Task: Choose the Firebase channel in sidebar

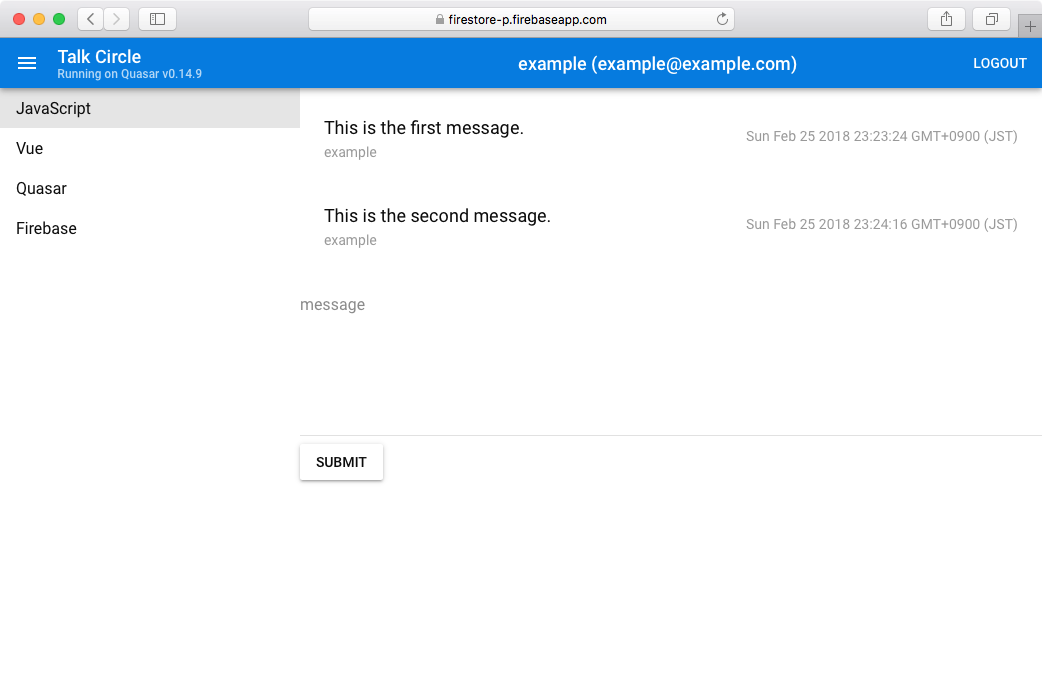Action: pyautogui.click(x=150, y=228)
